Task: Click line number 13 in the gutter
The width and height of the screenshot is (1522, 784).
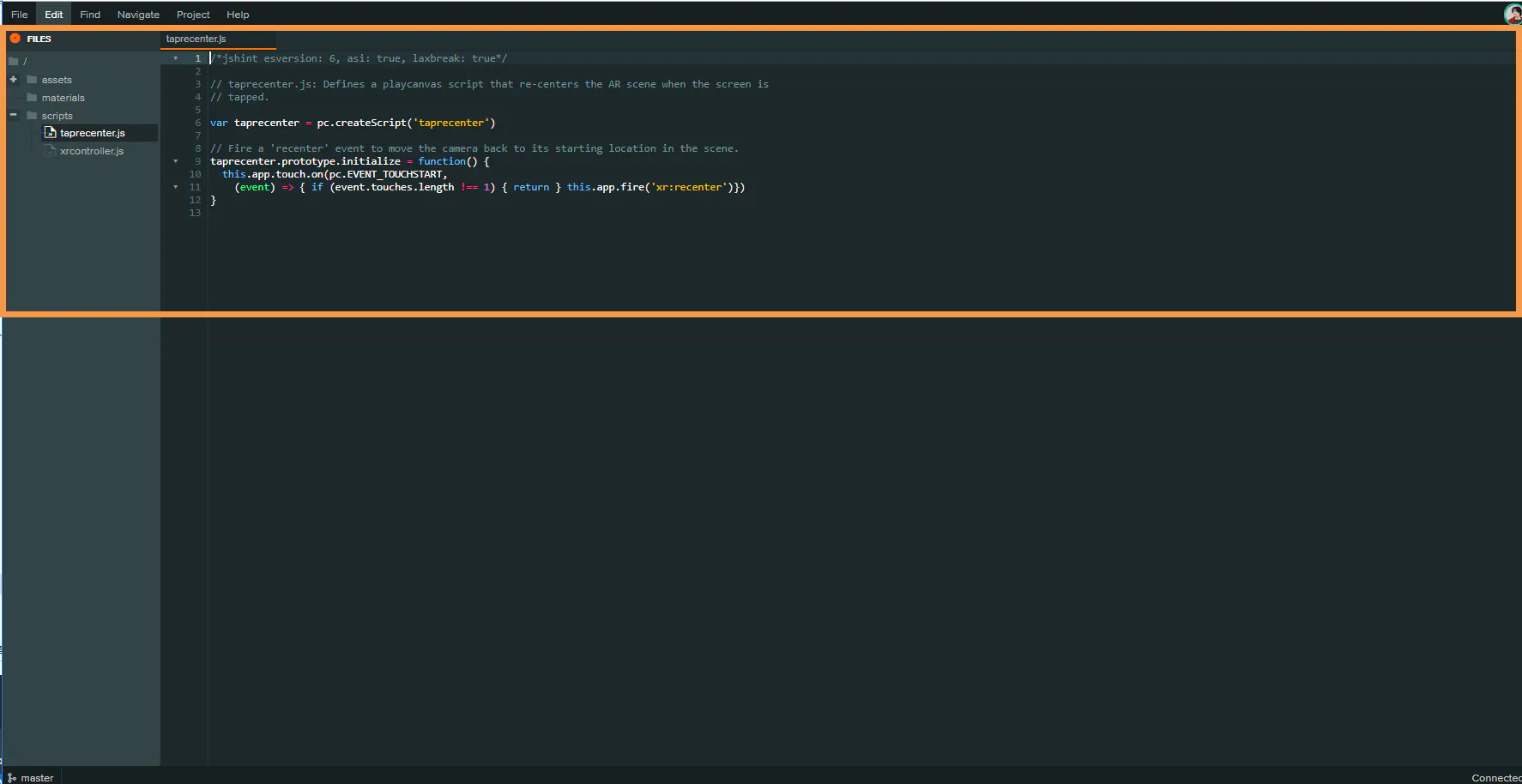Action: [x=195, y=213]
